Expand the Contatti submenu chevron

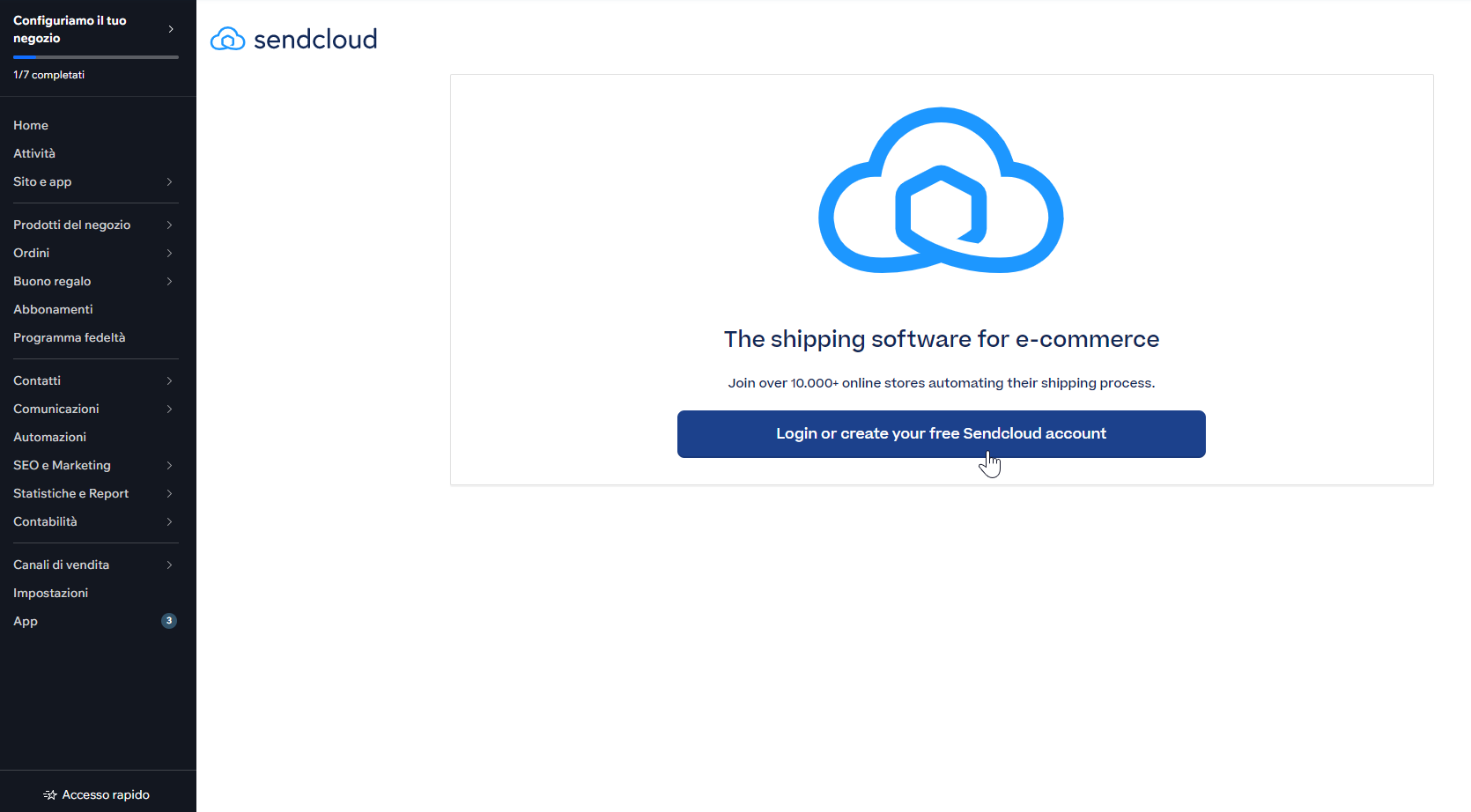169,380
